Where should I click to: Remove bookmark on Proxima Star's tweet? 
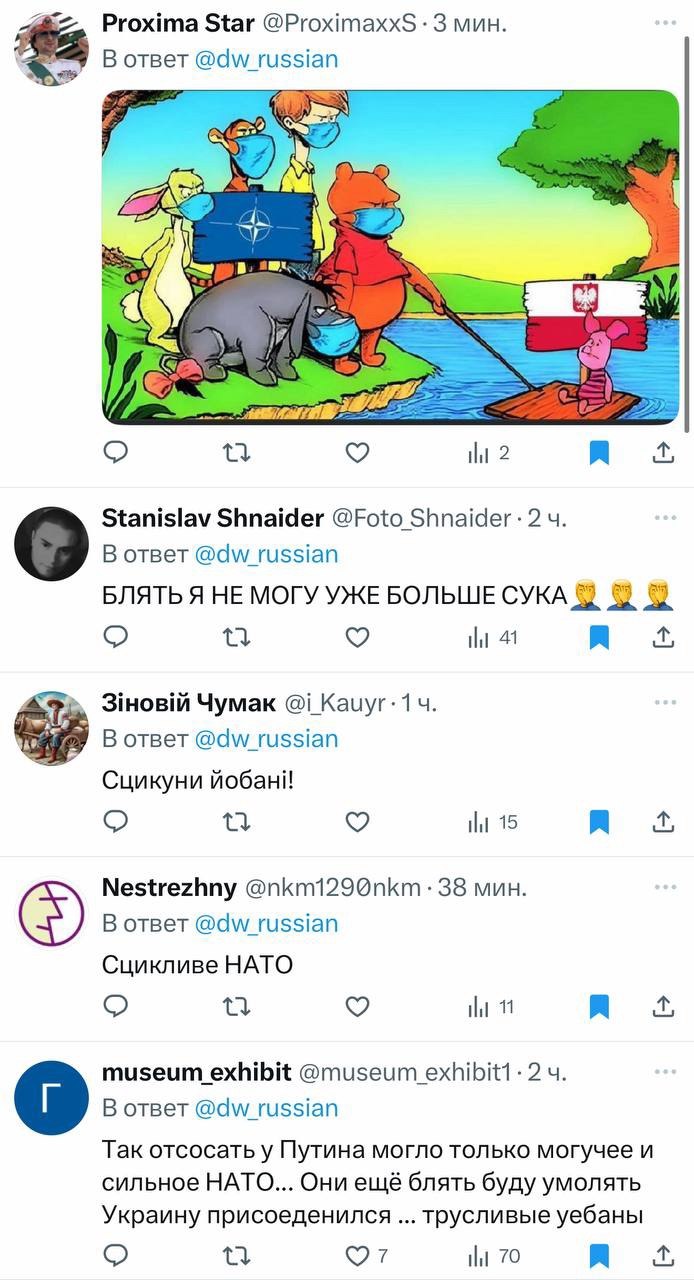[598, 454]
